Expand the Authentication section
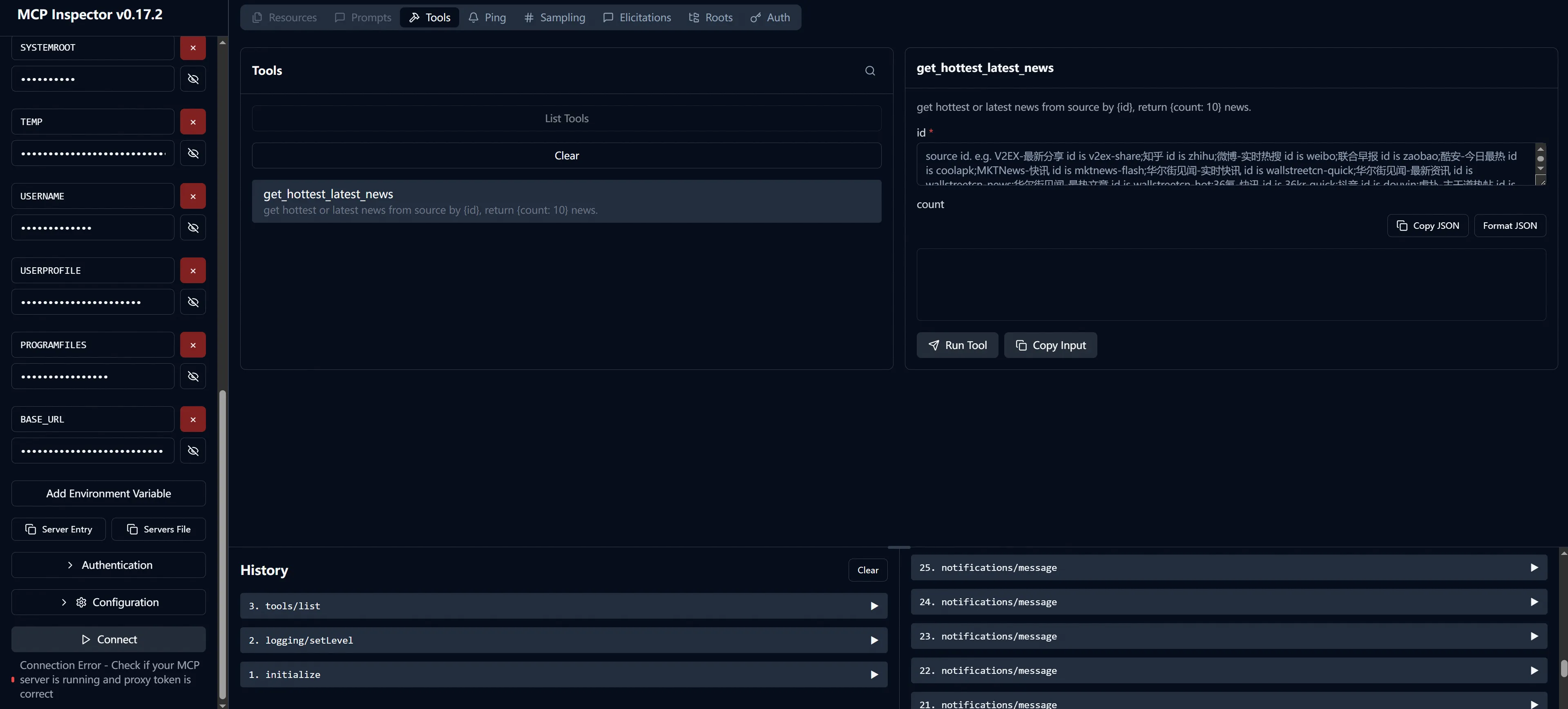 click(108, 565)
